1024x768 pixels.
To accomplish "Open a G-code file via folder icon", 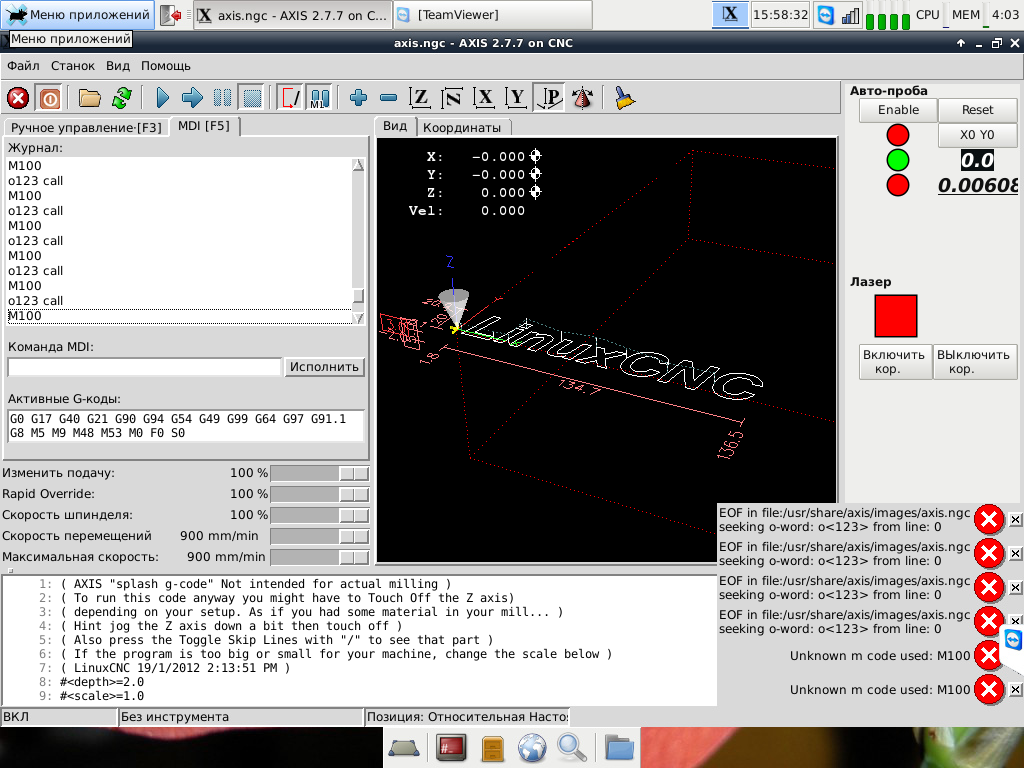I will click(x=89, y=99).
